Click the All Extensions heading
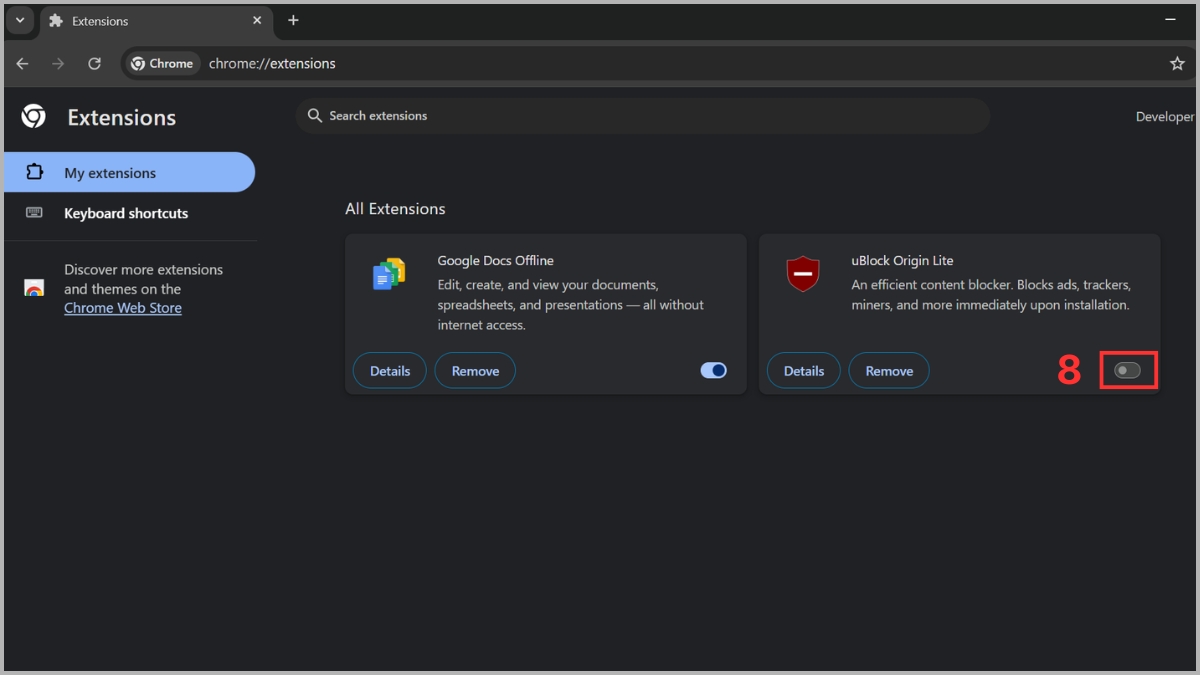 [x=395, y=209]
